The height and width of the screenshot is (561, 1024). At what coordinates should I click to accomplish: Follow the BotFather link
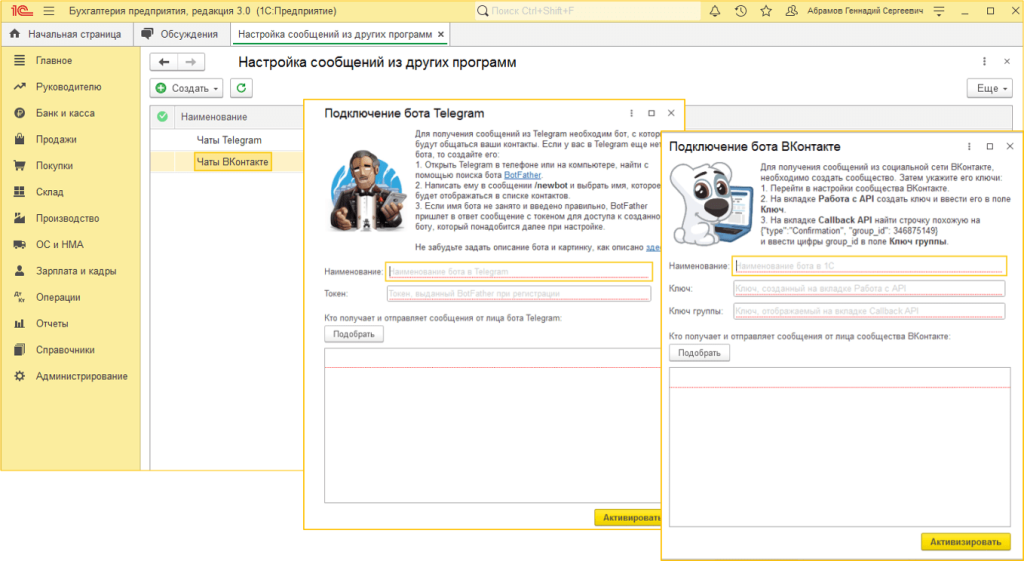click(522, 176)
